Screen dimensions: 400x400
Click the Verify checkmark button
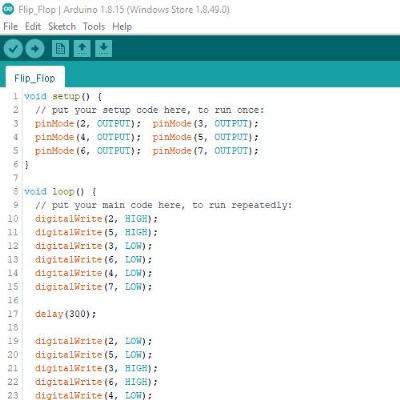click(x=13, y=49)
